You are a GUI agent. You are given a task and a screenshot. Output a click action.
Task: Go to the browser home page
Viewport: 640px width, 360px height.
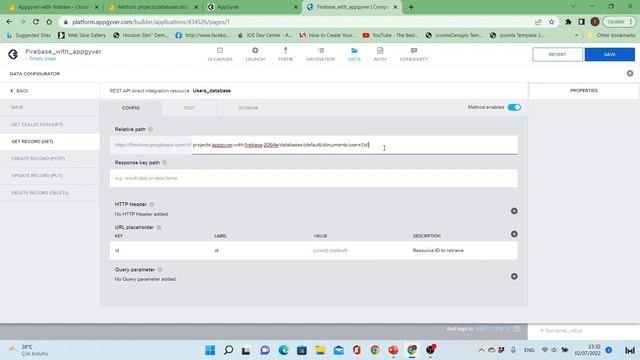[49, 22]
